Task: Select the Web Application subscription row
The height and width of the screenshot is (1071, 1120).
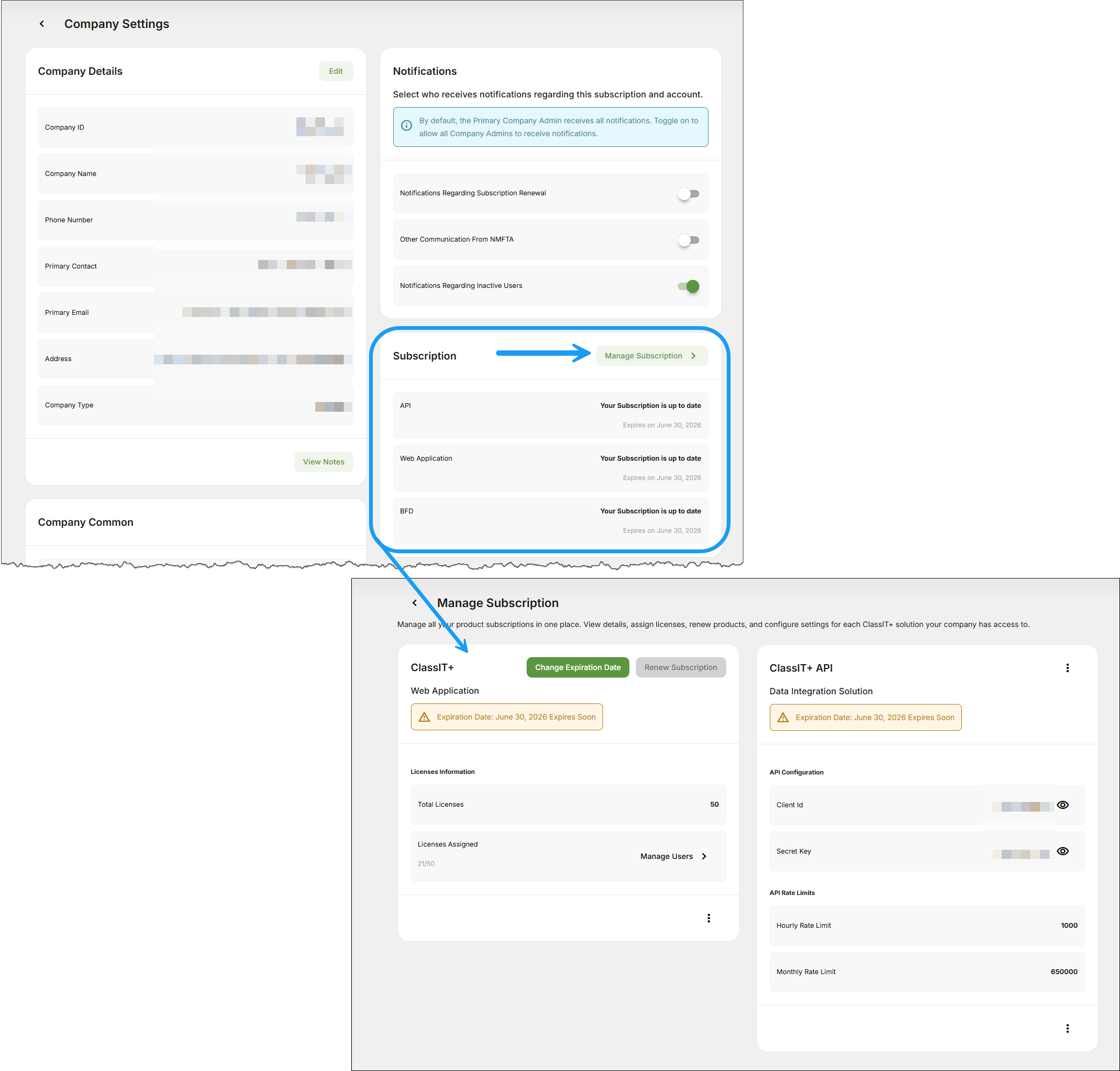Action: pos(550,468)
